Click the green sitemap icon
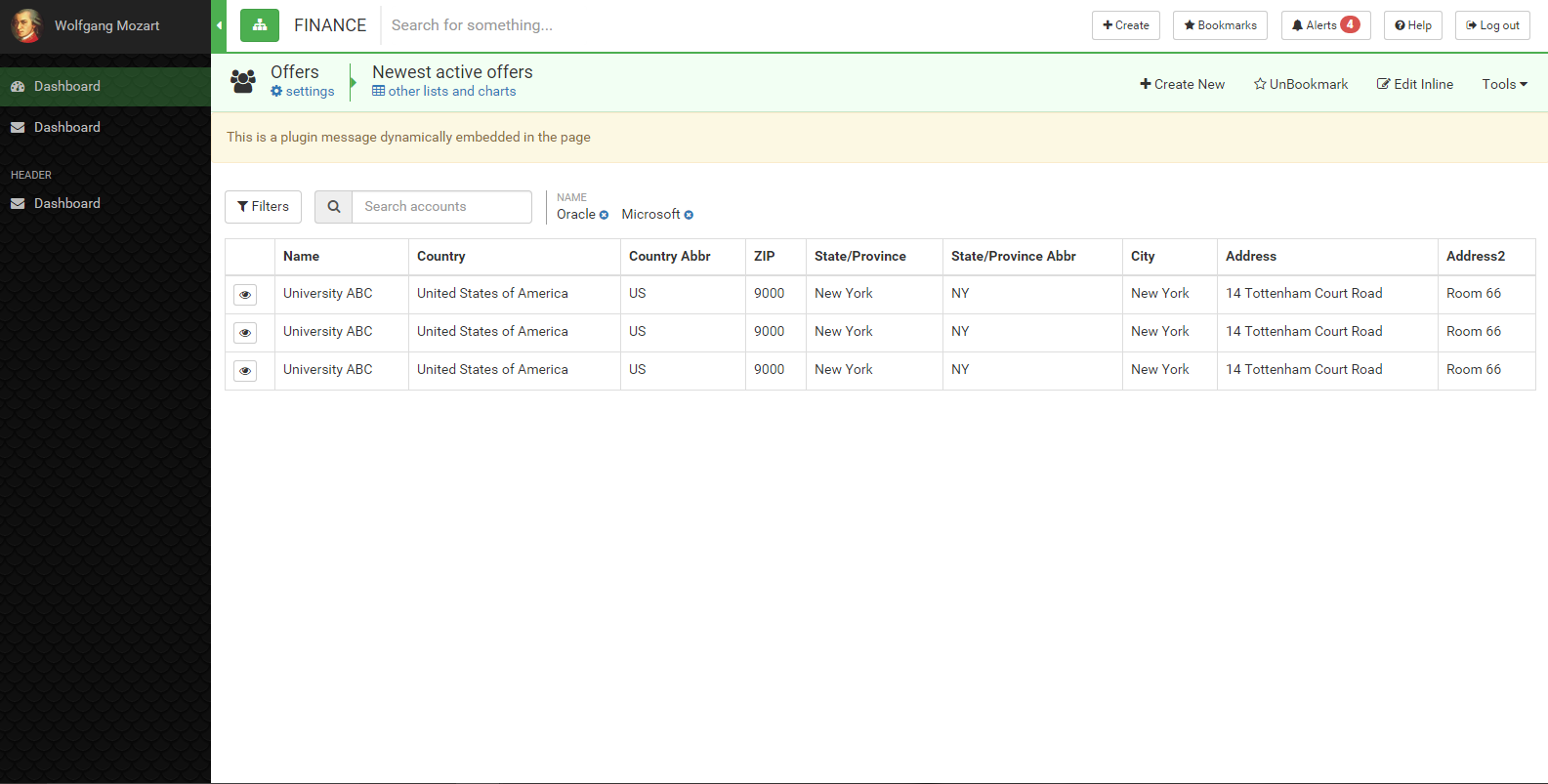This screenshot has width=1548, height=784. [260, 25]
